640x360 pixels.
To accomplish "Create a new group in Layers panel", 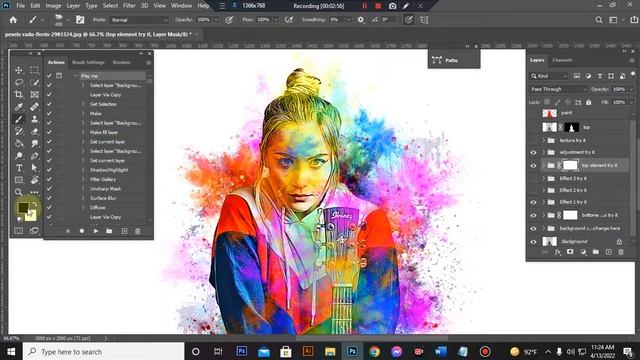I will pos(596,252).
